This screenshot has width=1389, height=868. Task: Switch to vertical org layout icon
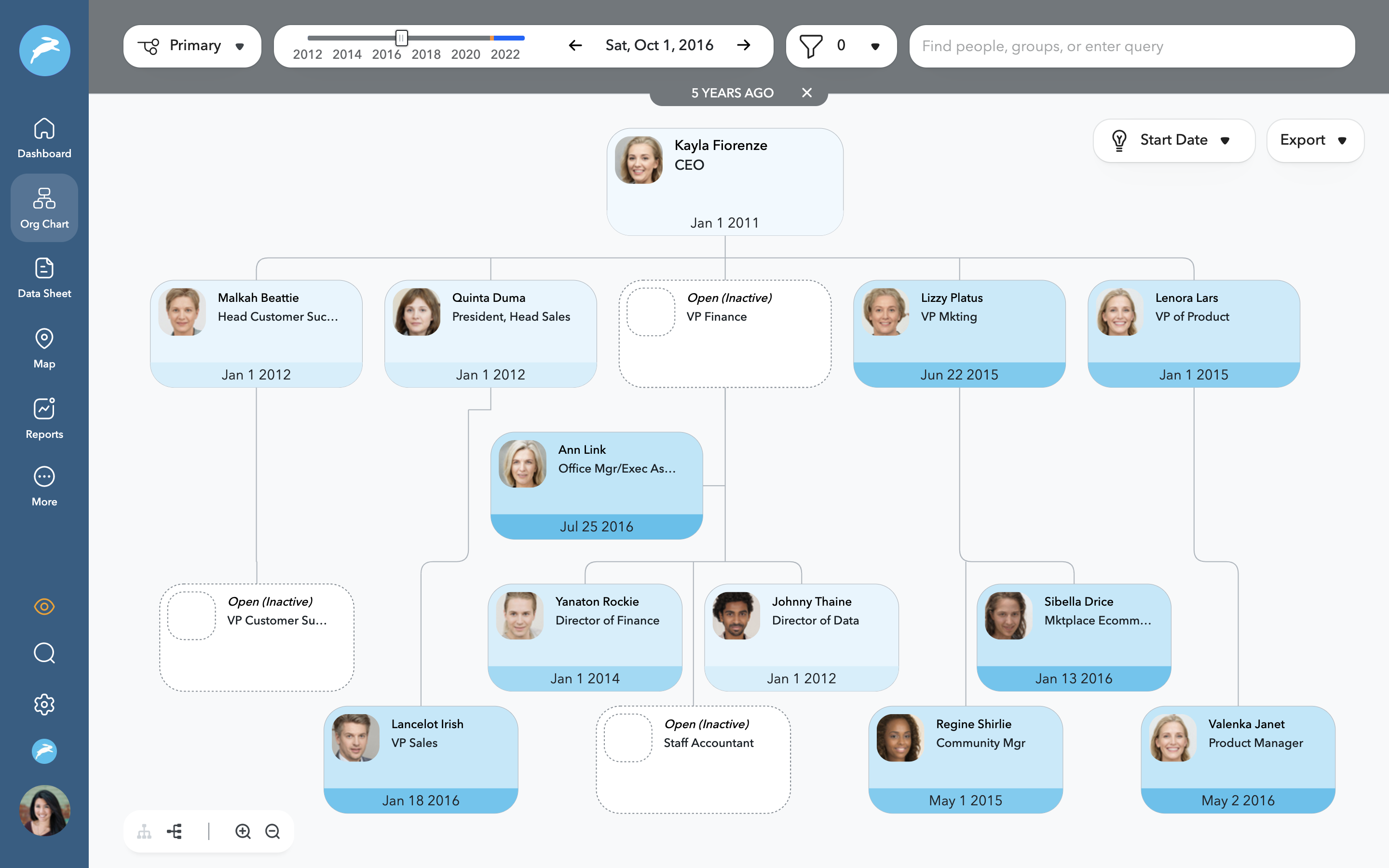click(144, 831)
